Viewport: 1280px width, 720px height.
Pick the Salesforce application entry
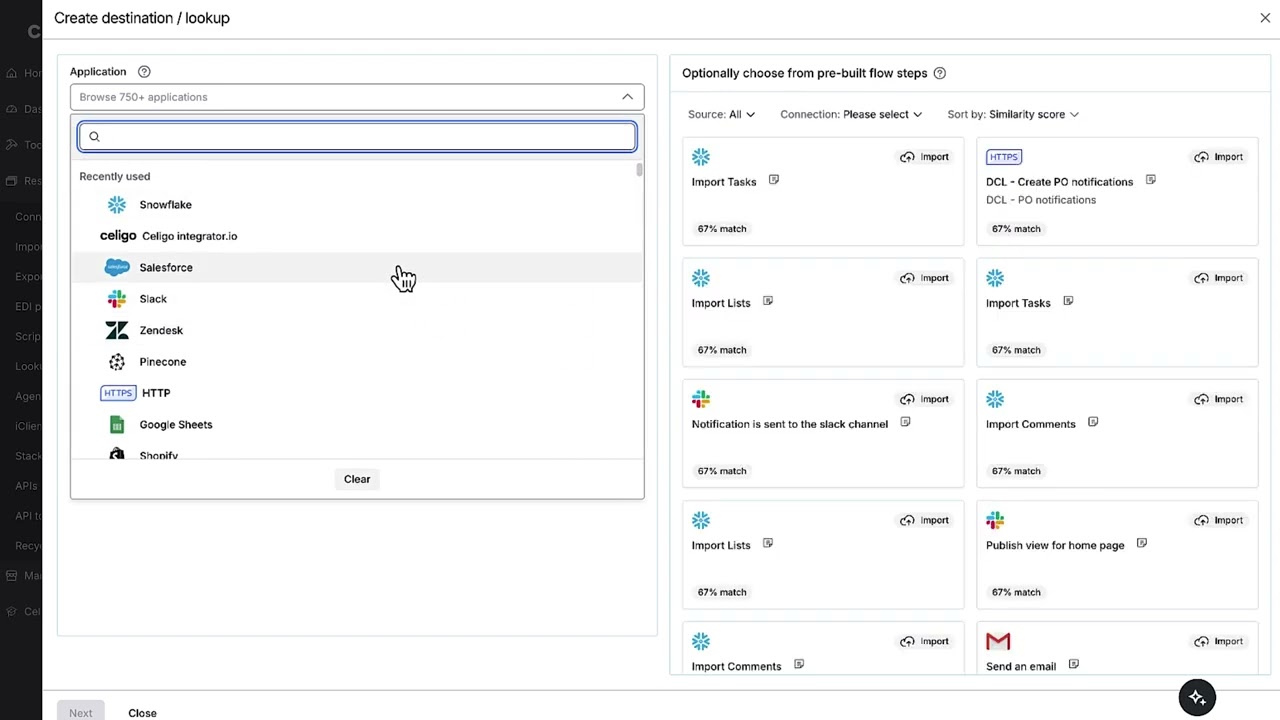[357, 267]
